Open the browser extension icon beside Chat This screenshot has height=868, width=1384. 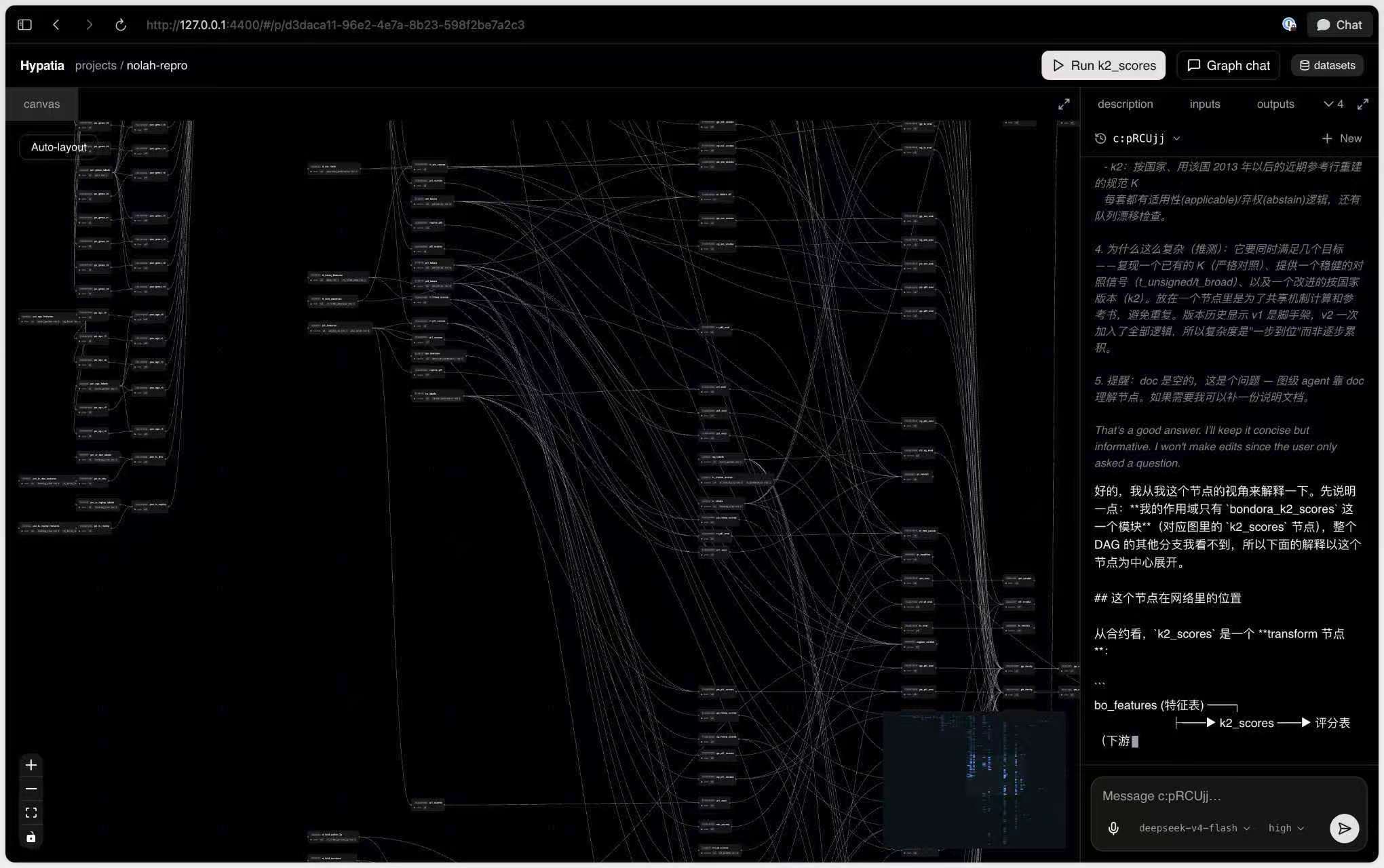(x=1289, y=24)
